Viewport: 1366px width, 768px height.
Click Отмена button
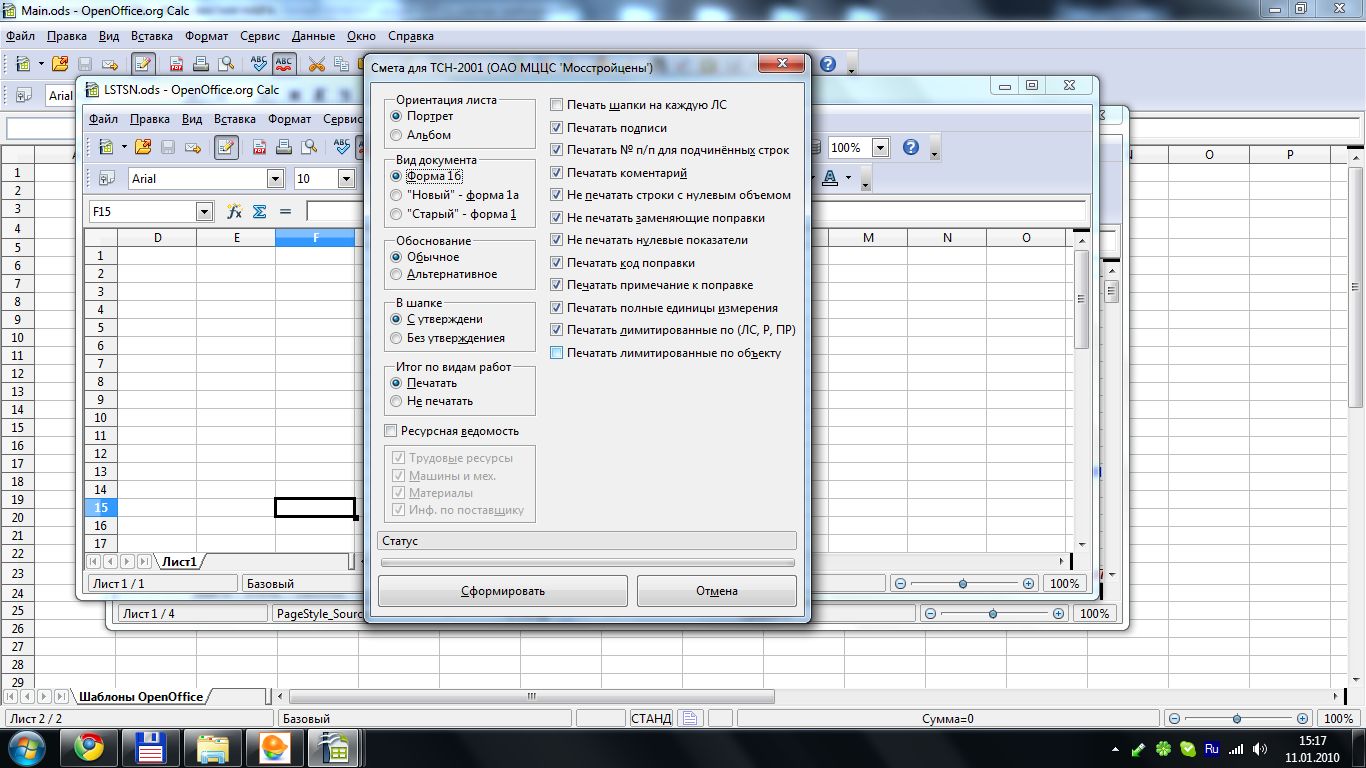(x=717, y=590)
